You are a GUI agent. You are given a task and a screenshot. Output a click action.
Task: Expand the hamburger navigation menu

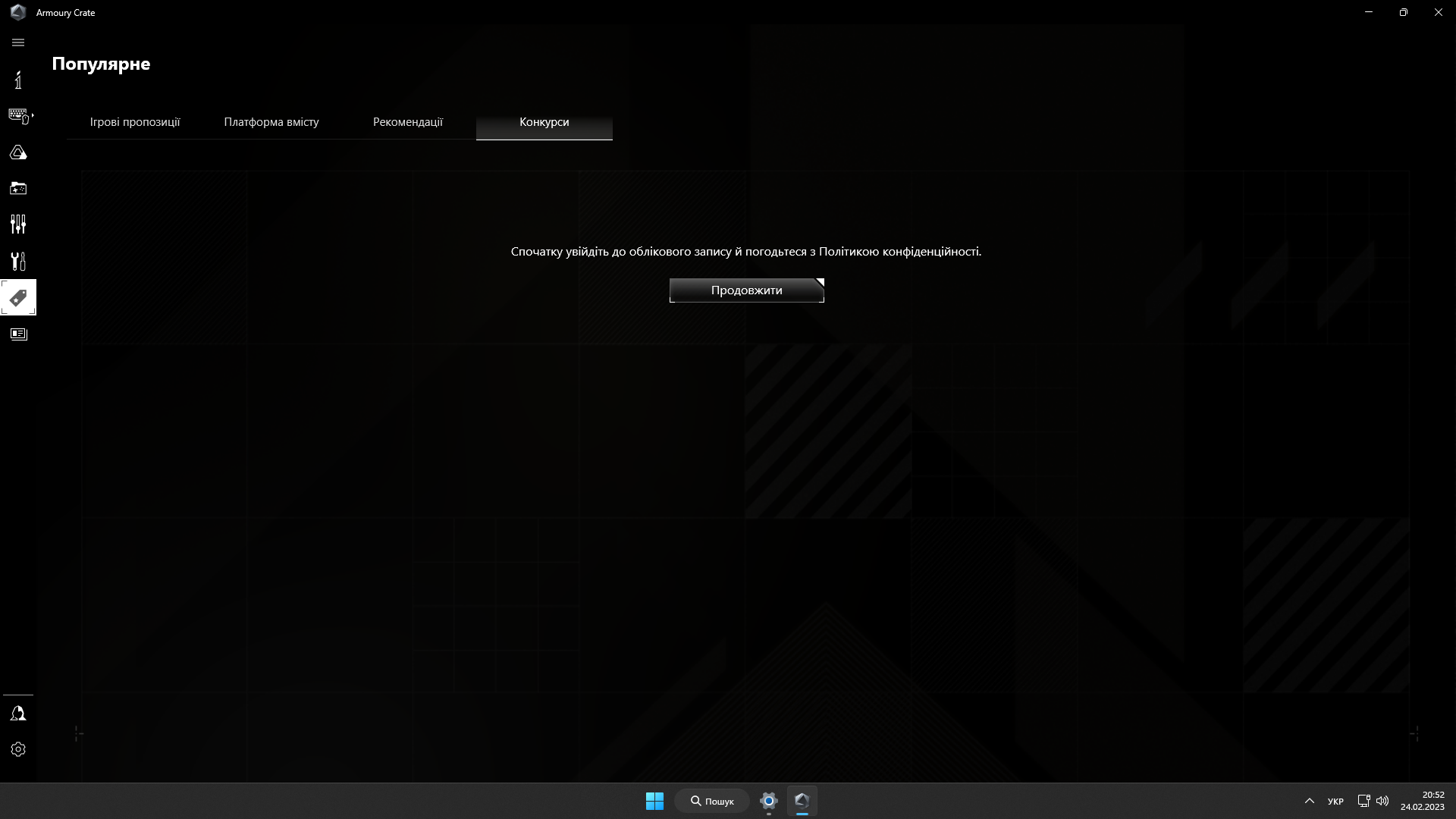point(18,42)
